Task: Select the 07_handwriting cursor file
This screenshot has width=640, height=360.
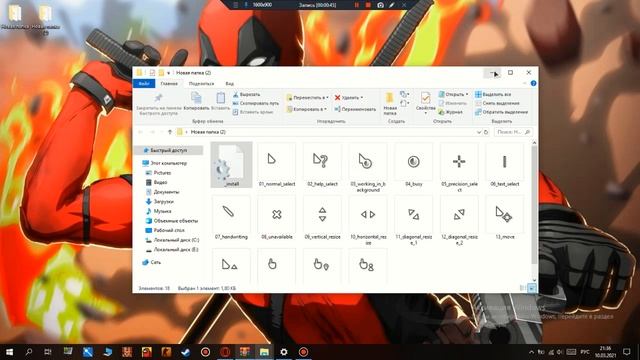Action: pyautogui.click(x=231, y=218)
